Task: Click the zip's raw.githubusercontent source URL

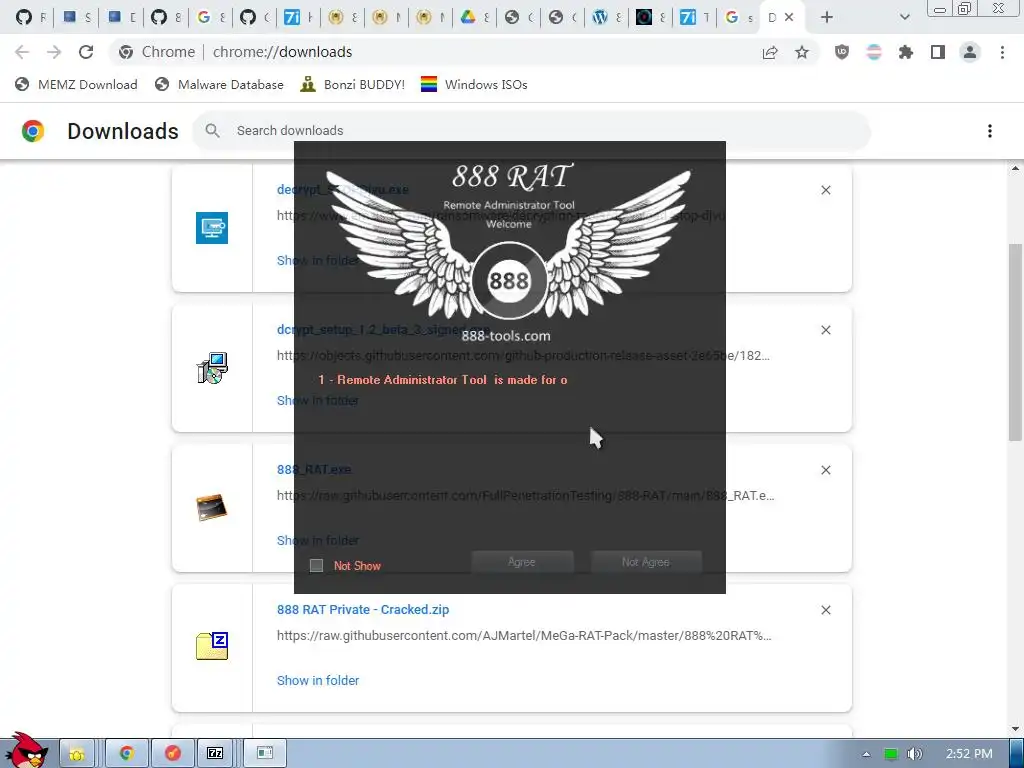Action: coord(524,635)
